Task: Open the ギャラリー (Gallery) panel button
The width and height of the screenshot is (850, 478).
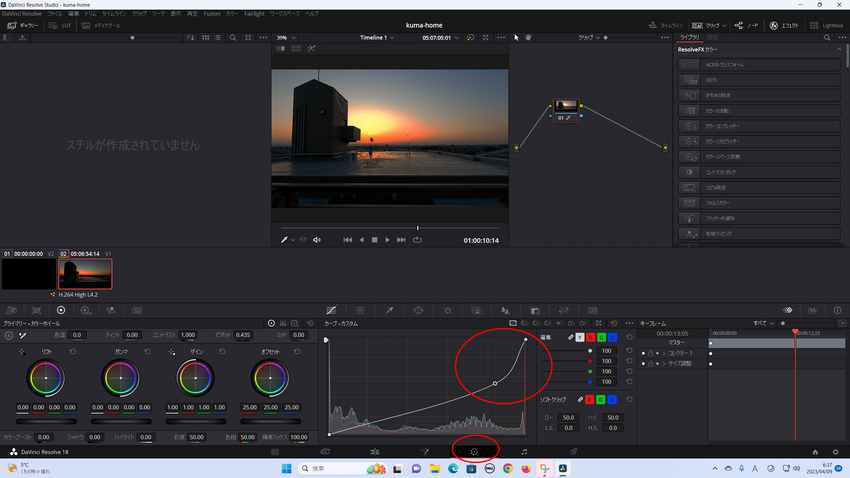Action: point(23,25)
